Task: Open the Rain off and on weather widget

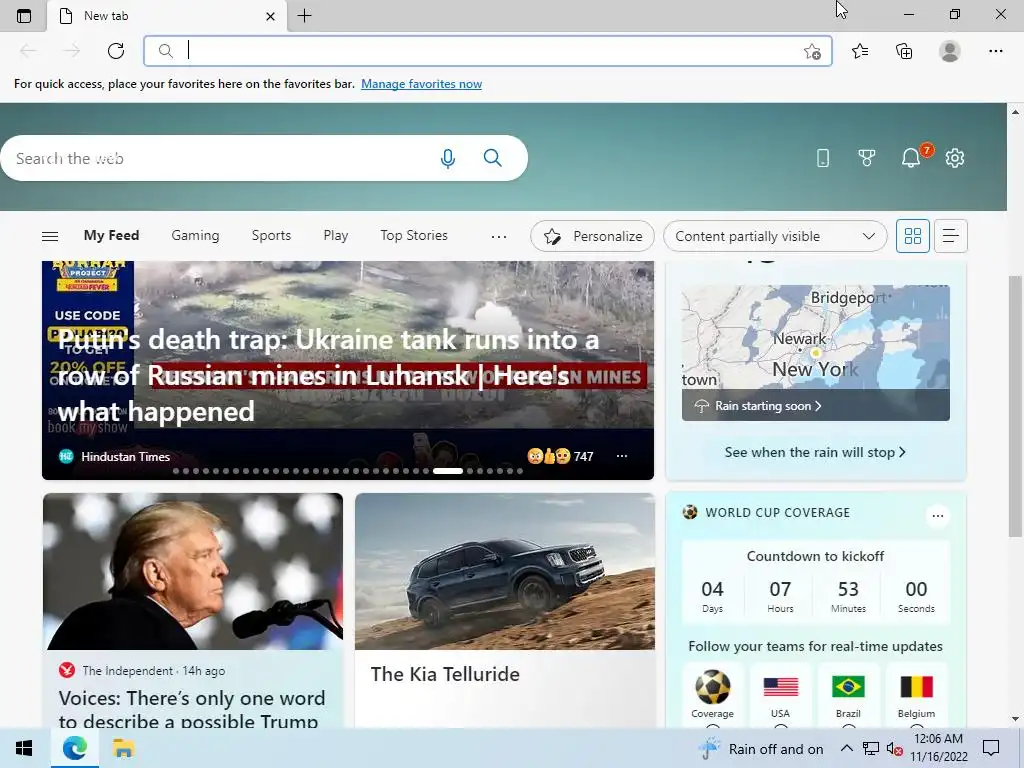Action: (x=761, y=749)
